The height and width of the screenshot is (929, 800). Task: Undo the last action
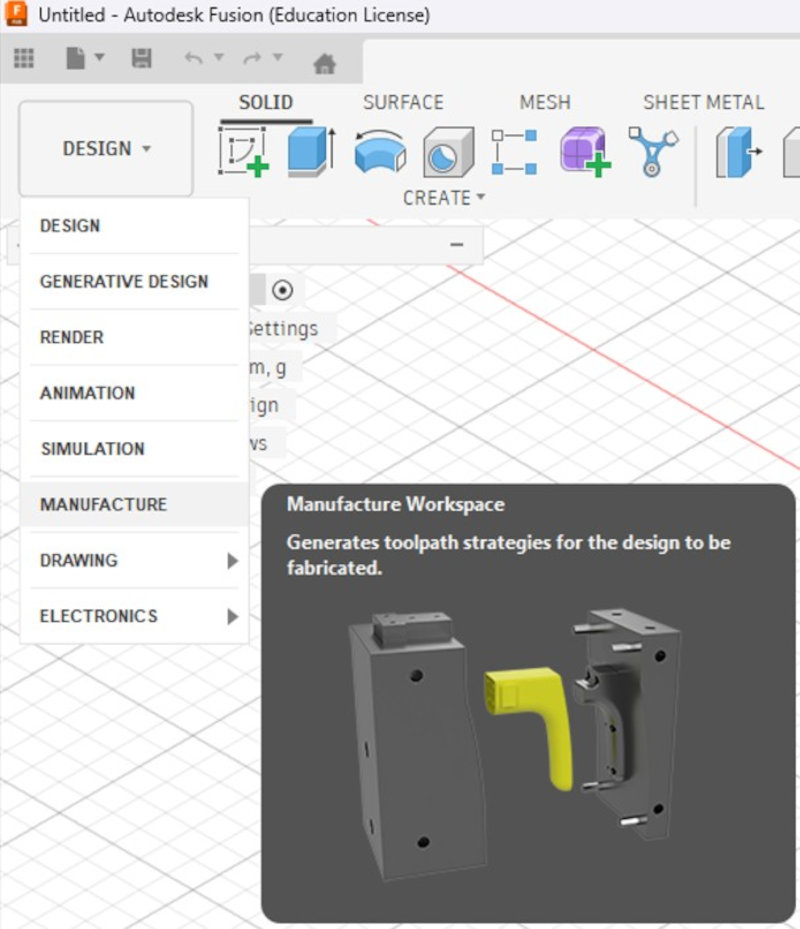(193, 58)
